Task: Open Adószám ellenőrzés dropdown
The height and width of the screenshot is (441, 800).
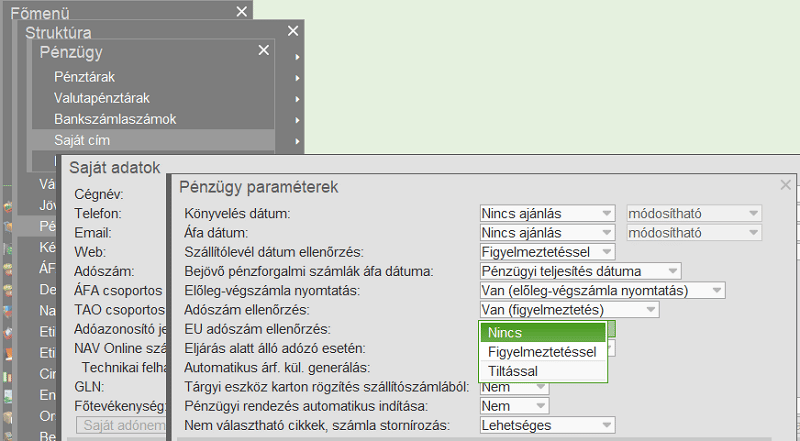Action: tap(569, 310)
